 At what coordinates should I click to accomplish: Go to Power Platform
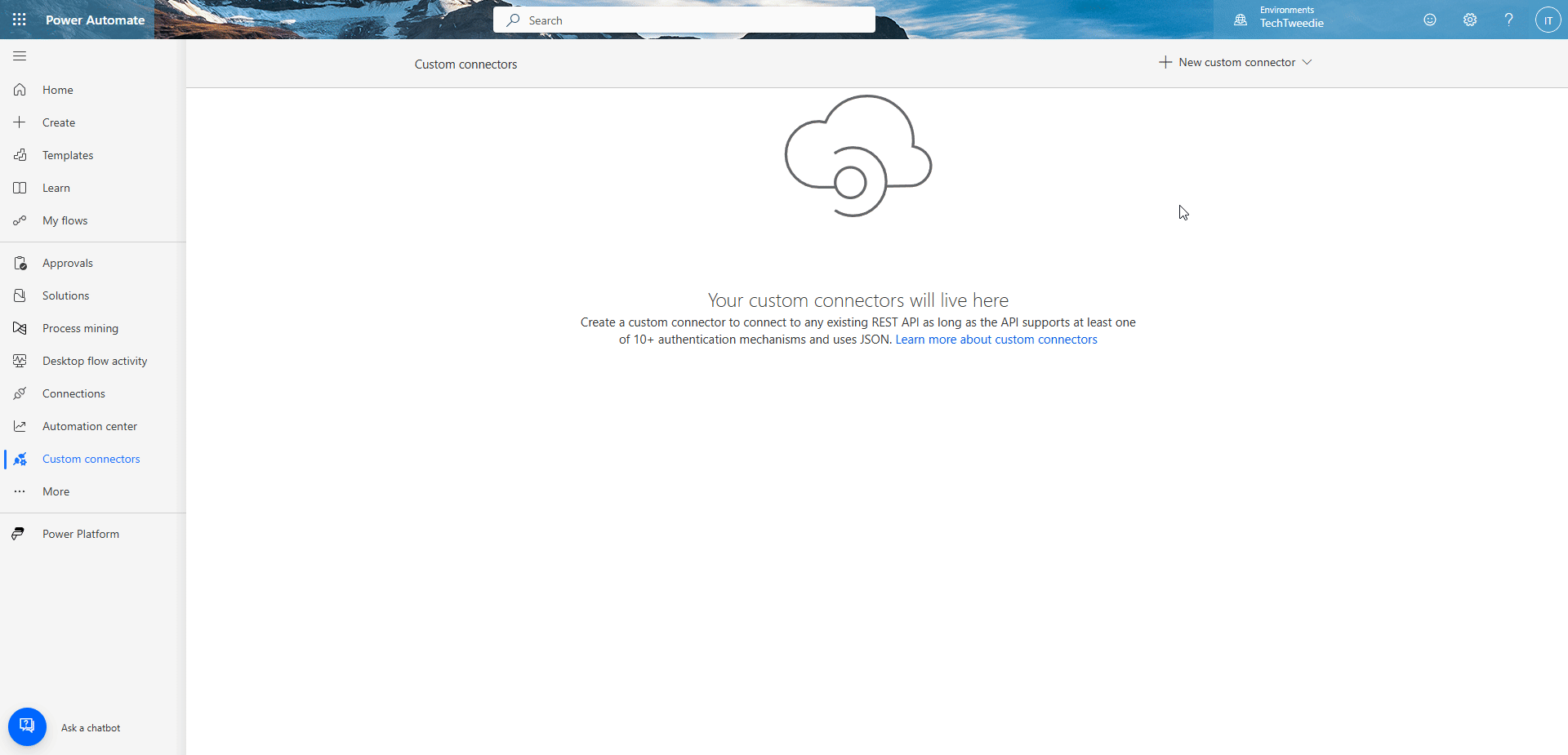point(80,533)
